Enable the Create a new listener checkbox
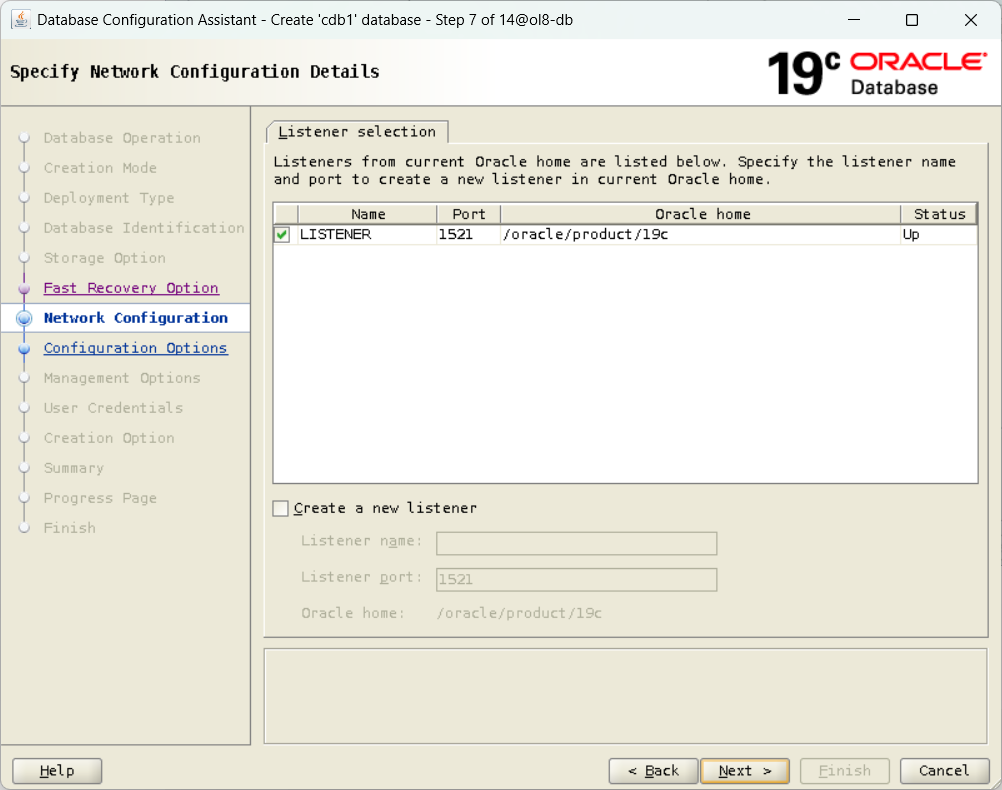This screenshot has width=1002, height=790. click(281, 508)
